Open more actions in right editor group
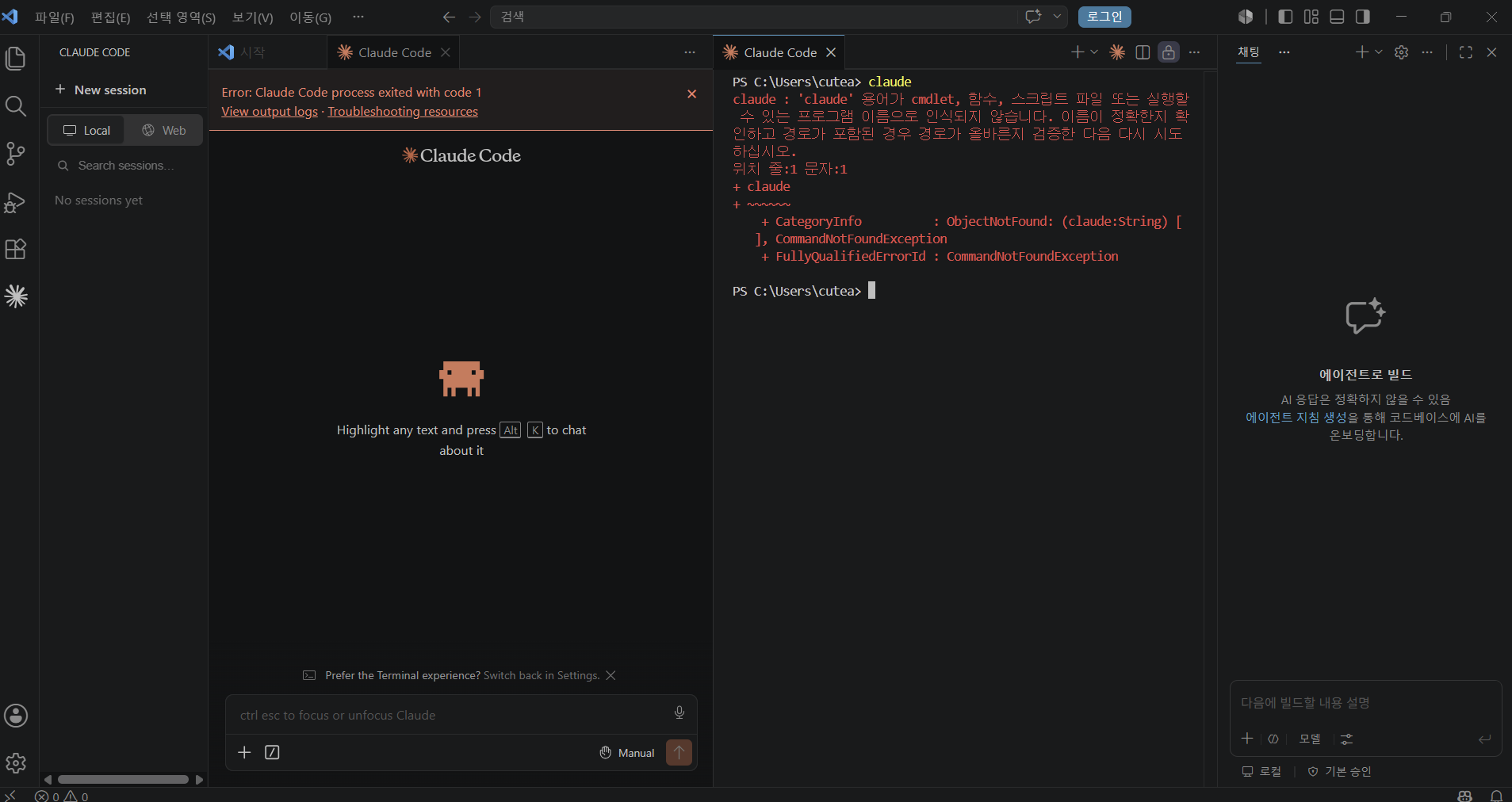The image size is (1512, 802). coord(1195,52)
